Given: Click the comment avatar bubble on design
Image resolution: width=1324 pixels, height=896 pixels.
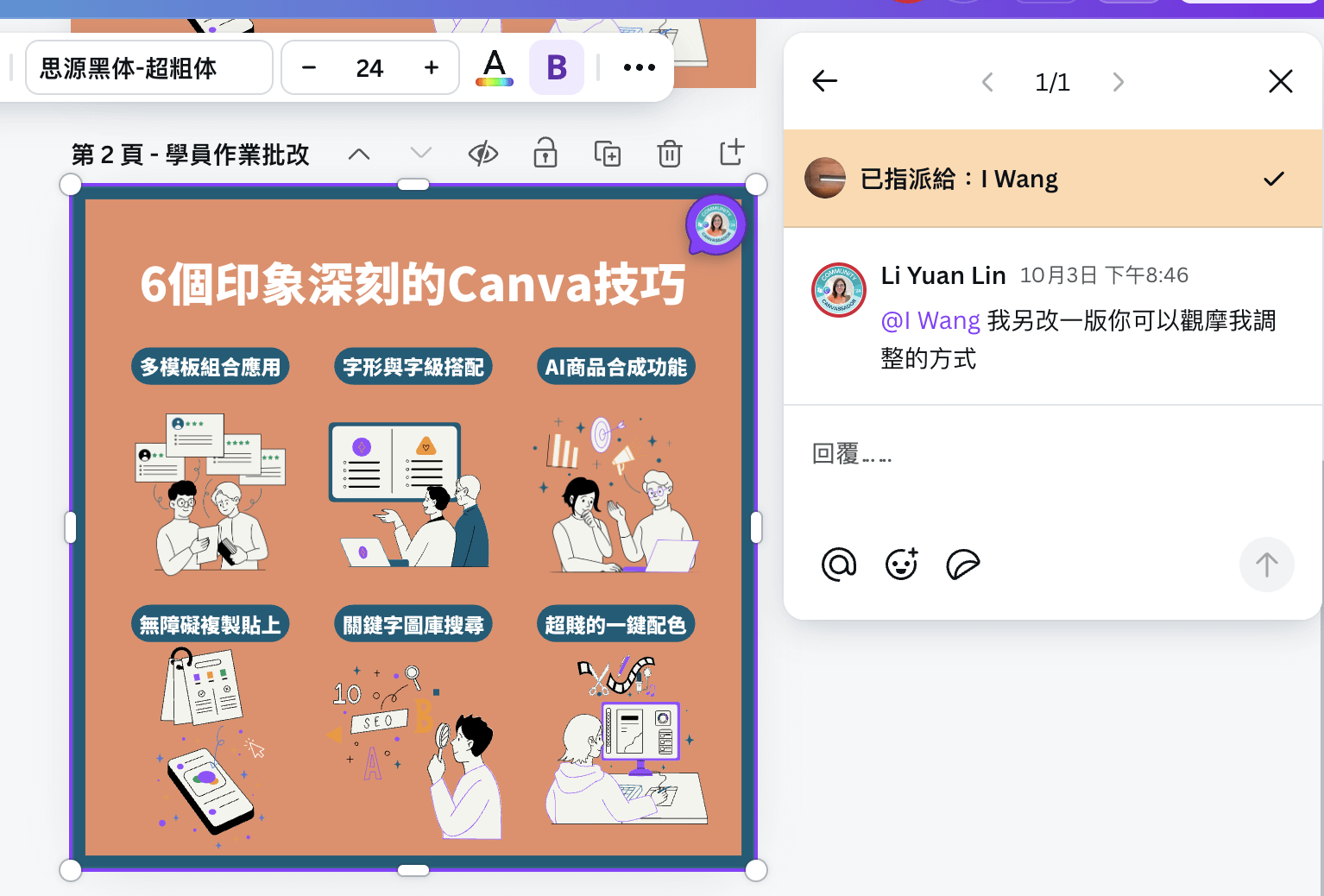Looking at the screenshot, I should point(716,225).
